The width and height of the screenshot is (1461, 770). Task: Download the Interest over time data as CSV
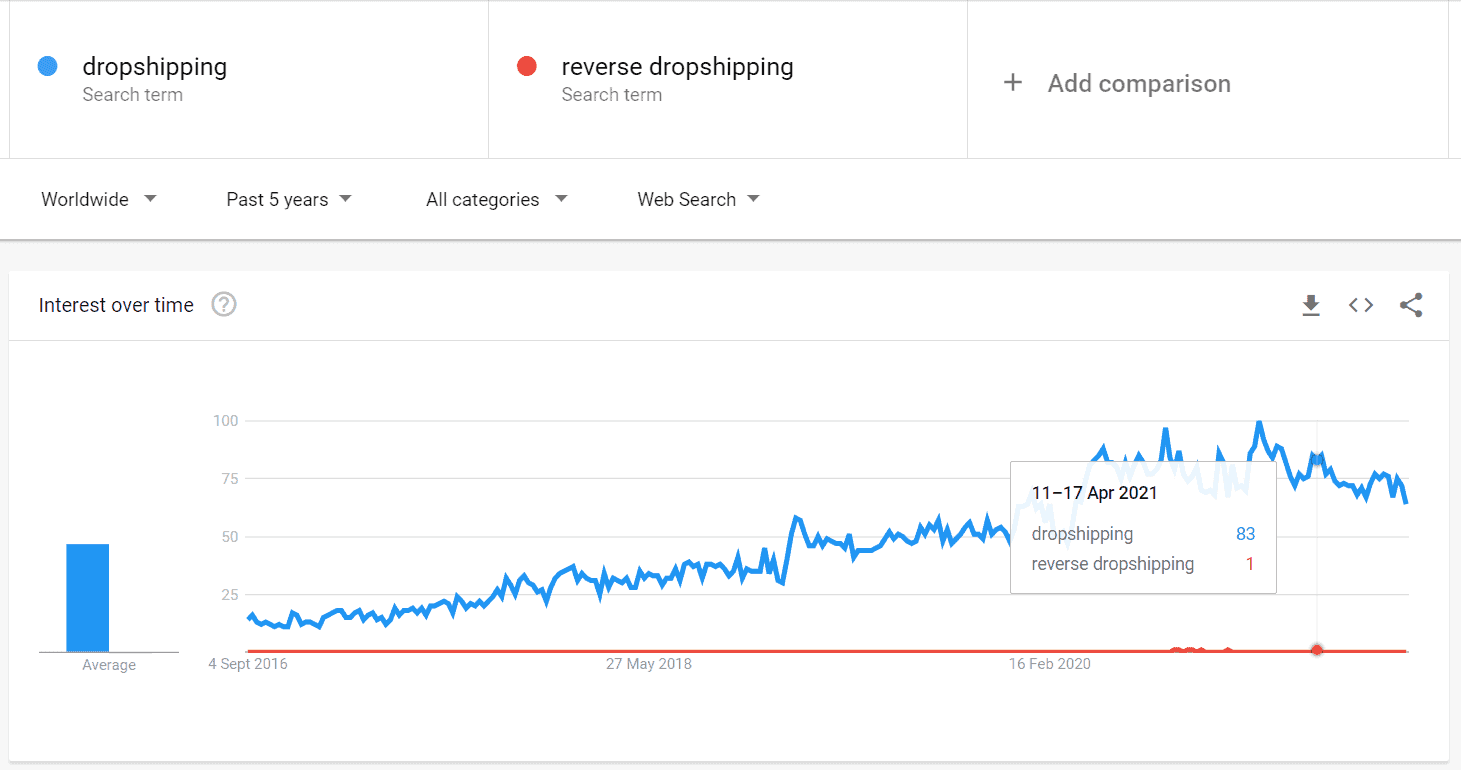(x=1311, y=305)
